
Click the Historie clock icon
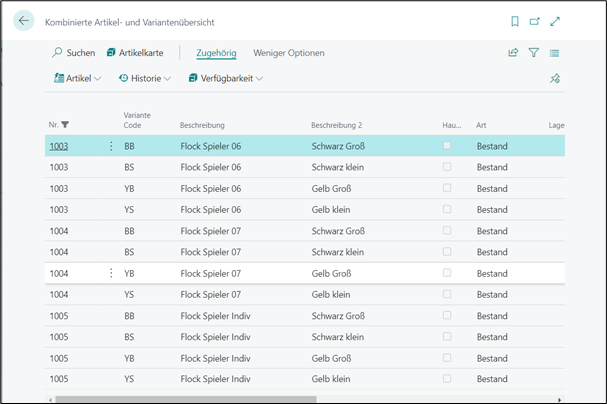coord(123,78)
